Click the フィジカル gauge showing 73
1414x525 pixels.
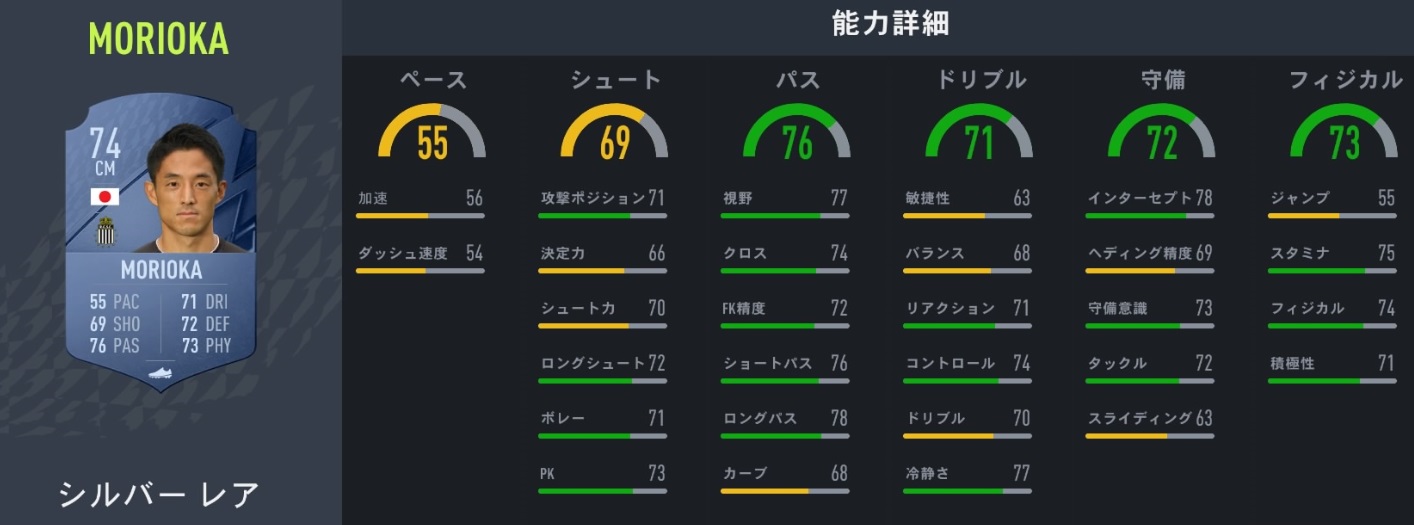point(1343,134)
